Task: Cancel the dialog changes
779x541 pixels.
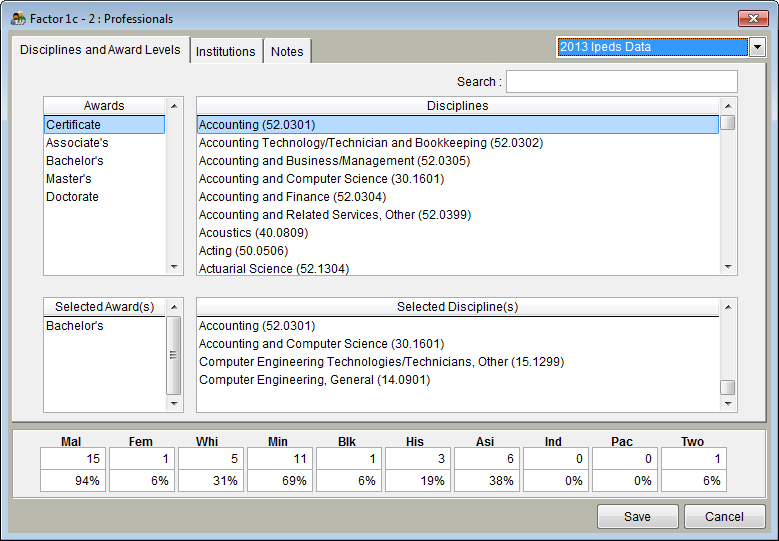Action: coord(724,517)
